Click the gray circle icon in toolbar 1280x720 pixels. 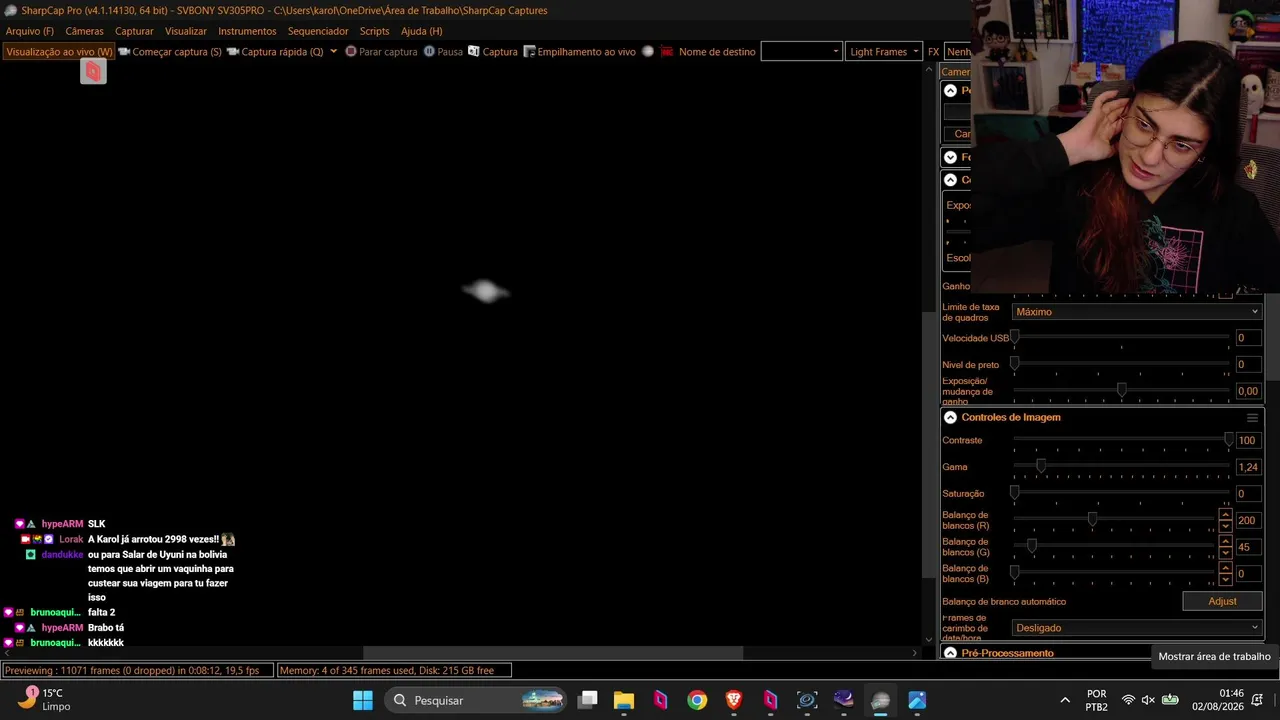tap(648, 51)
